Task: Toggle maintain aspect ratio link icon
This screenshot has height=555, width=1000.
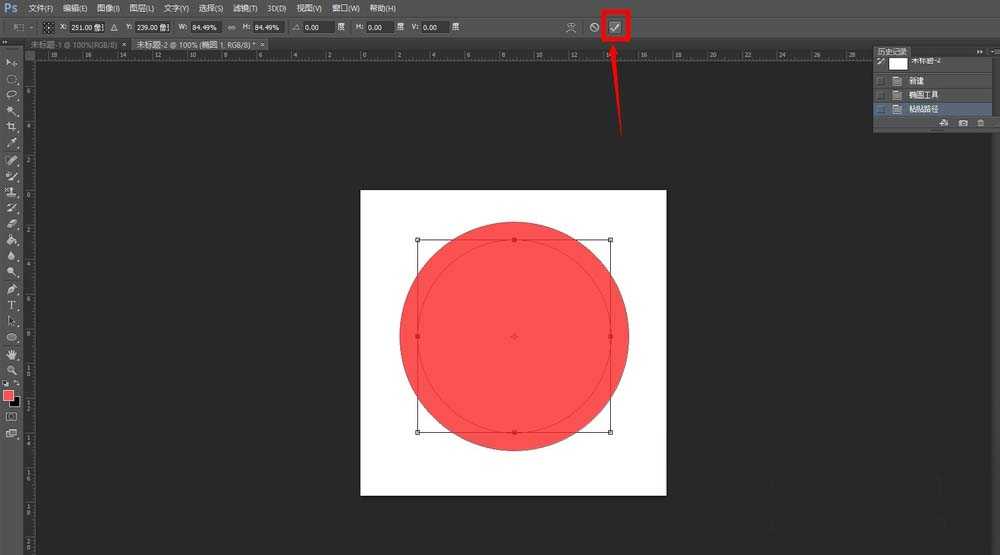Action: (x=231, y=27)
